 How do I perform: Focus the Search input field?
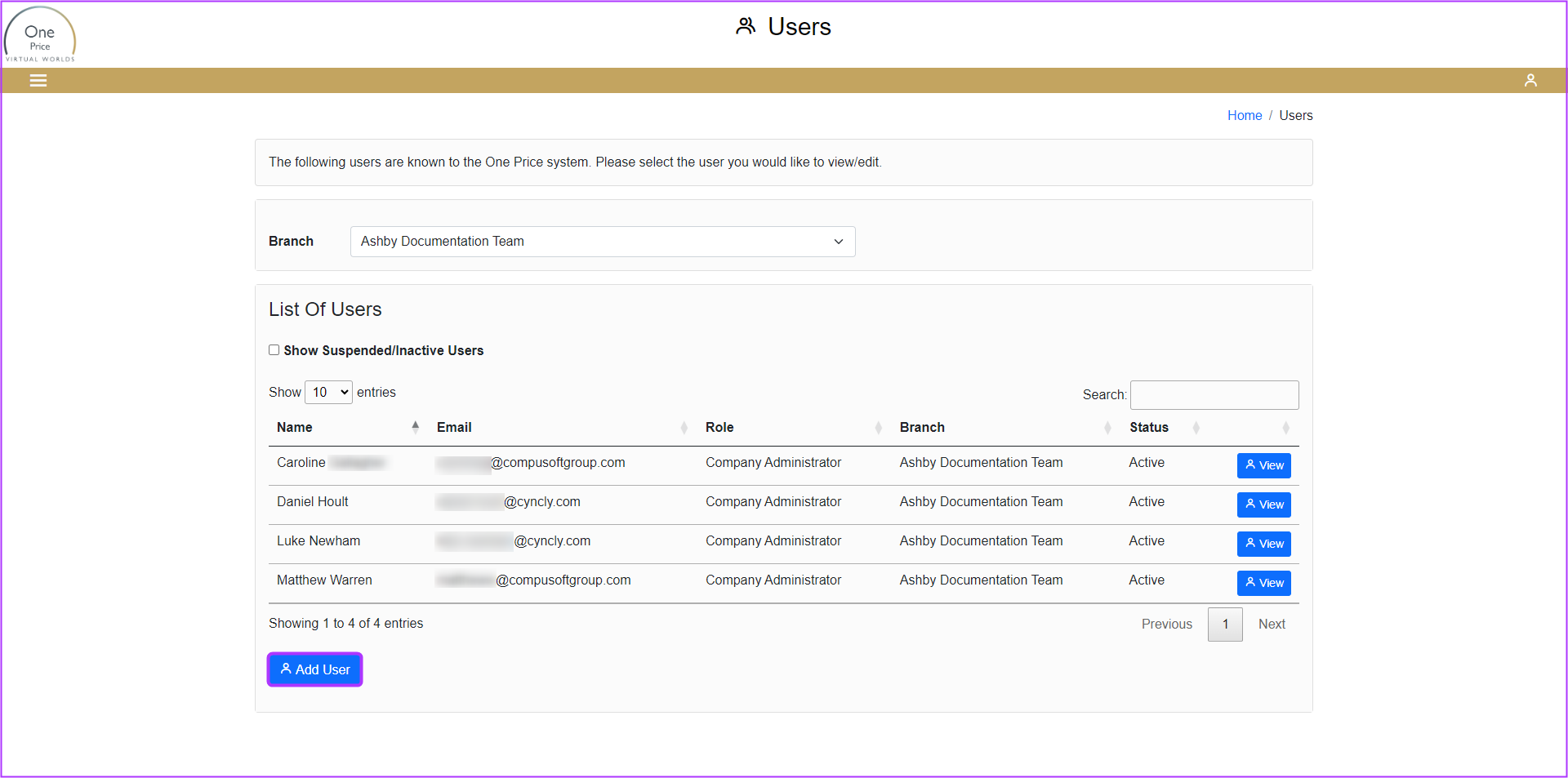point(1214,395)
